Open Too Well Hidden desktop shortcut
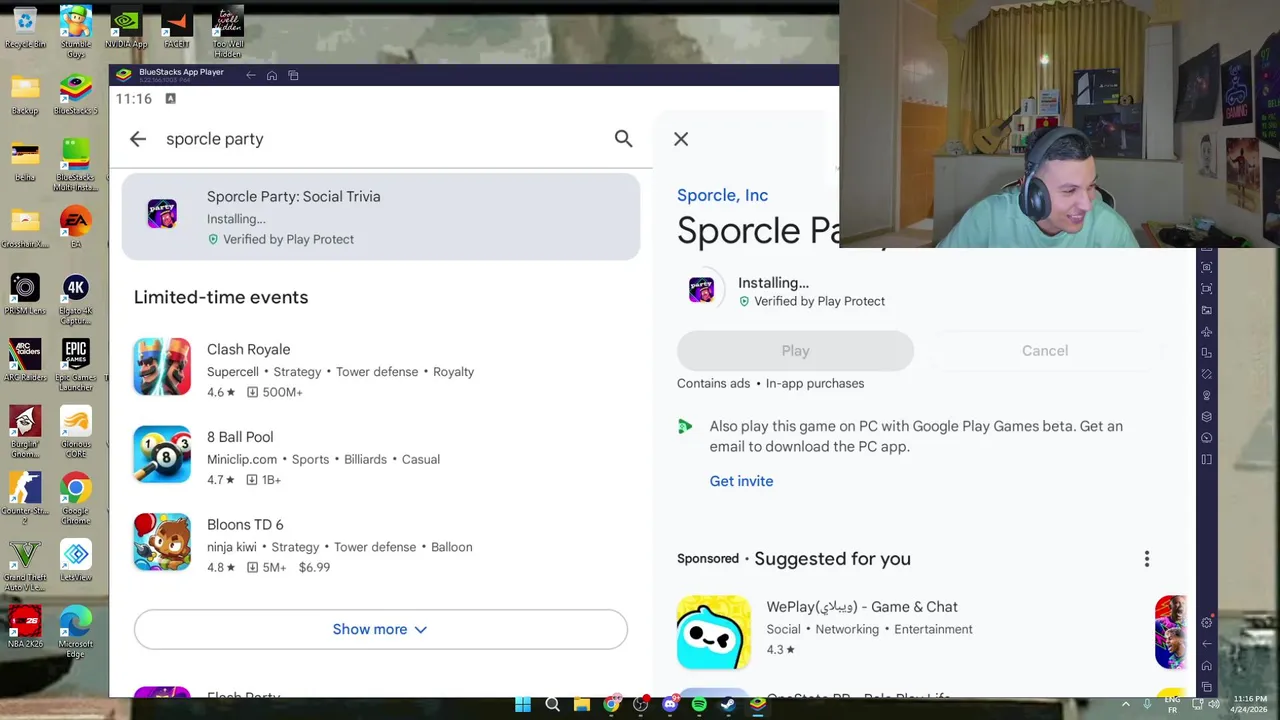The height and width of the screenshot is (720, 1280). pyautogui.click(x=228, y=32)
